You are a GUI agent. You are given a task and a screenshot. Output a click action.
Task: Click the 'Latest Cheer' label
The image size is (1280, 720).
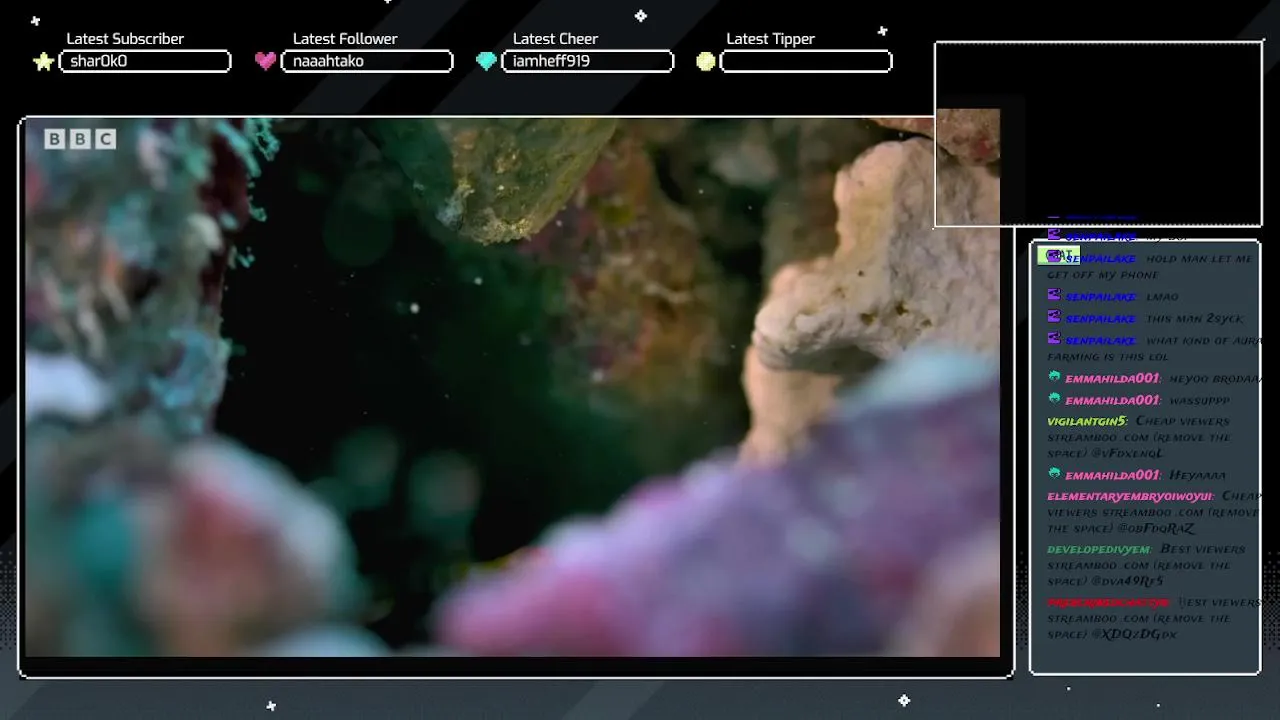555,39
